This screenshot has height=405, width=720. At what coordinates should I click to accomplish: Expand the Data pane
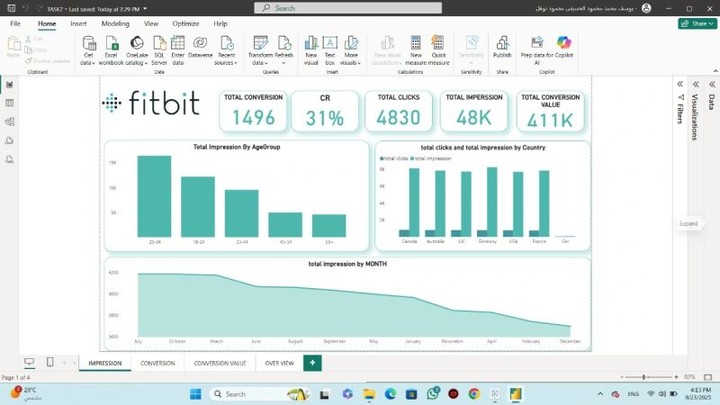coord(712,84)
